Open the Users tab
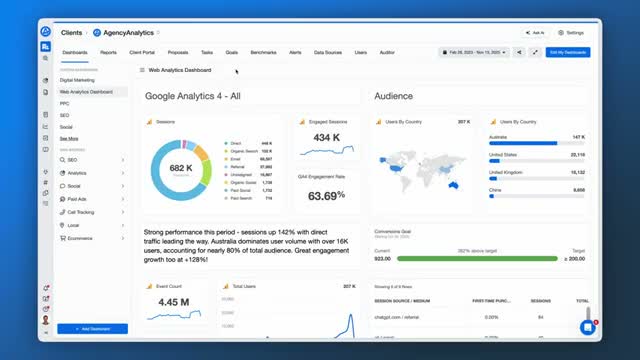The image size is (640, 360). pyautogui.click(x=361, y=53)
